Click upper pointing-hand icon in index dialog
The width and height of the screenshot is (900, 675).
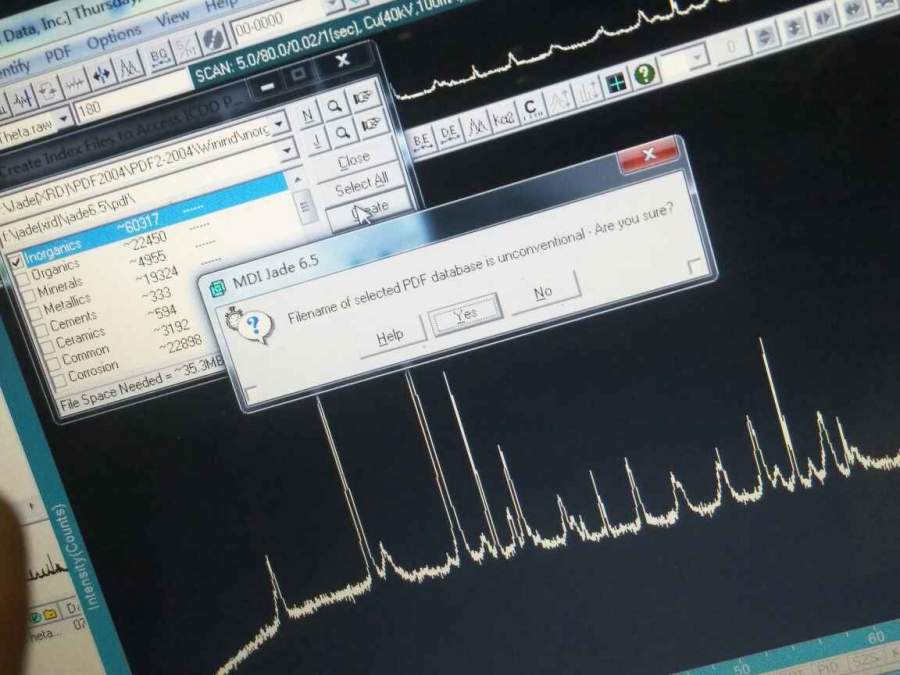[x=363, y=98]
